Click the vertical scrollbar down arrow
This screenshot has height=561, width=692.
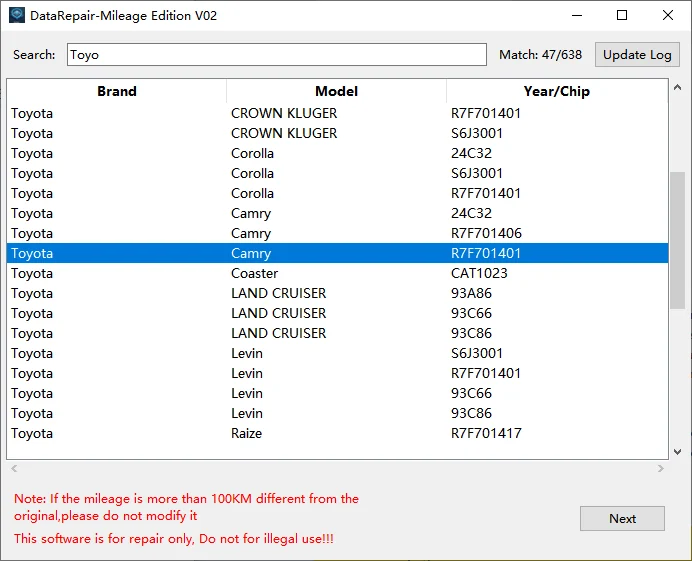click(x=677, y=452)
